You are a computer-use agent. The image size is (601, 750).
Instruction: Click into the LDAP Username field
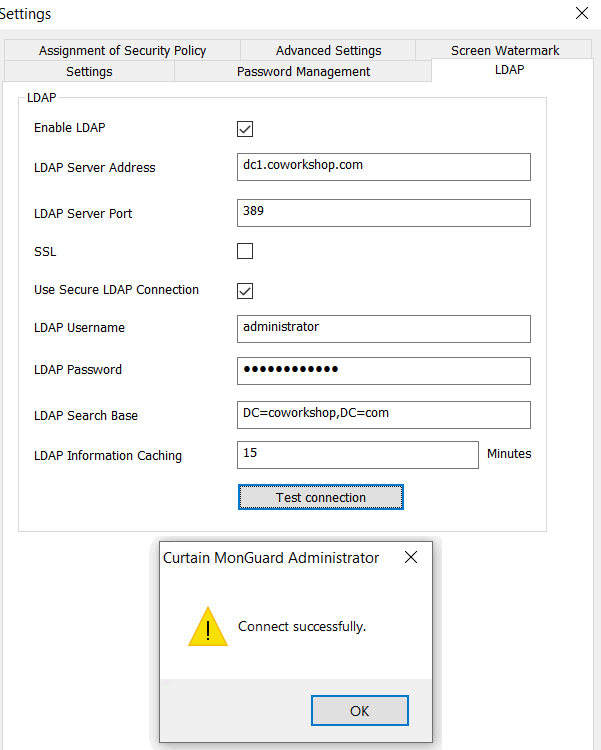pyautogui.click(x=384, y=328)
